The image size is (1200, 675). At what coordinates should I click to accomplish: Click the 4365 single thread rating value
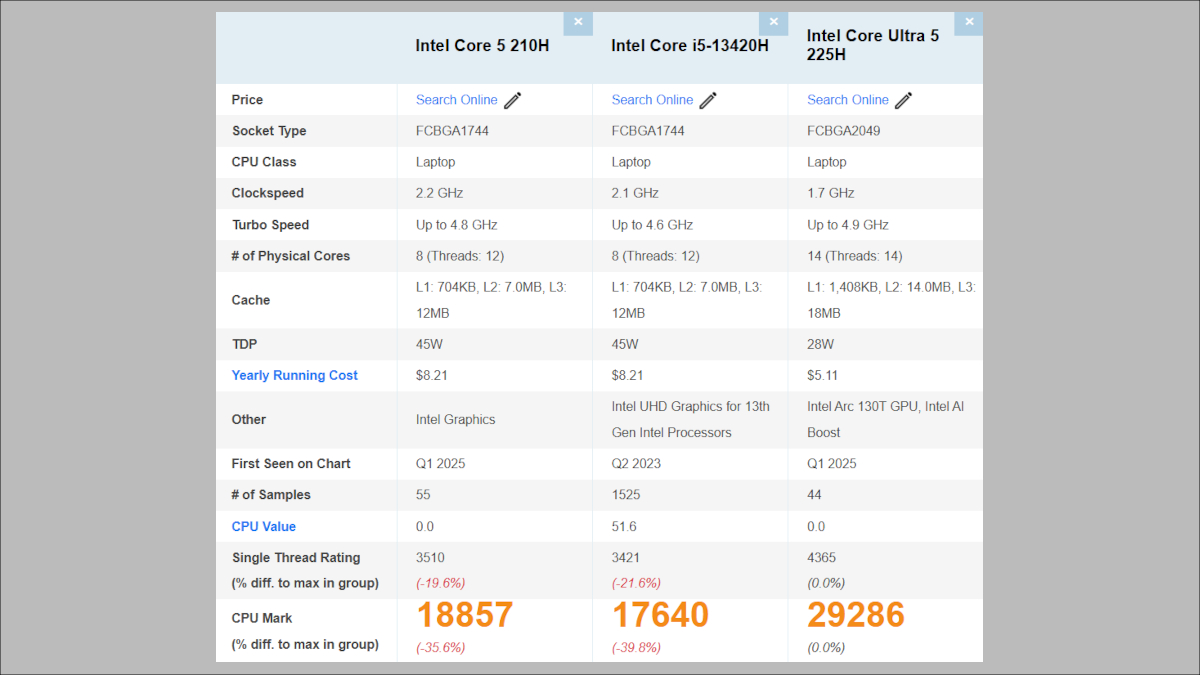click(822, 558)
